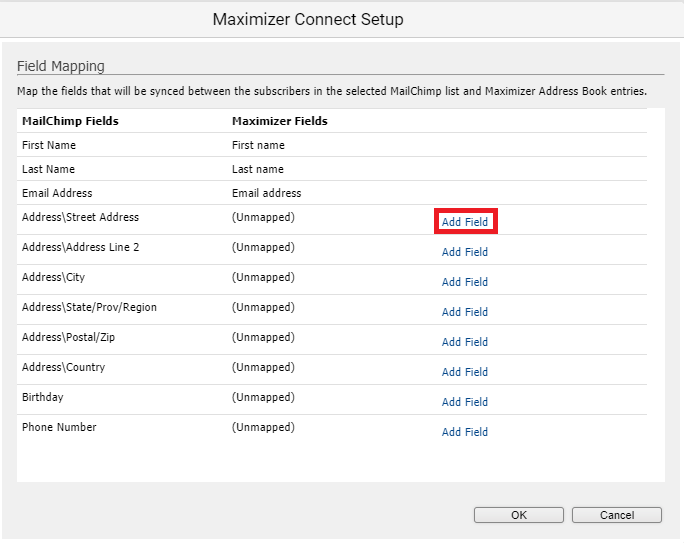Select the Email Address MailChimp field
The image size is (684, 543).
point(57,193)
